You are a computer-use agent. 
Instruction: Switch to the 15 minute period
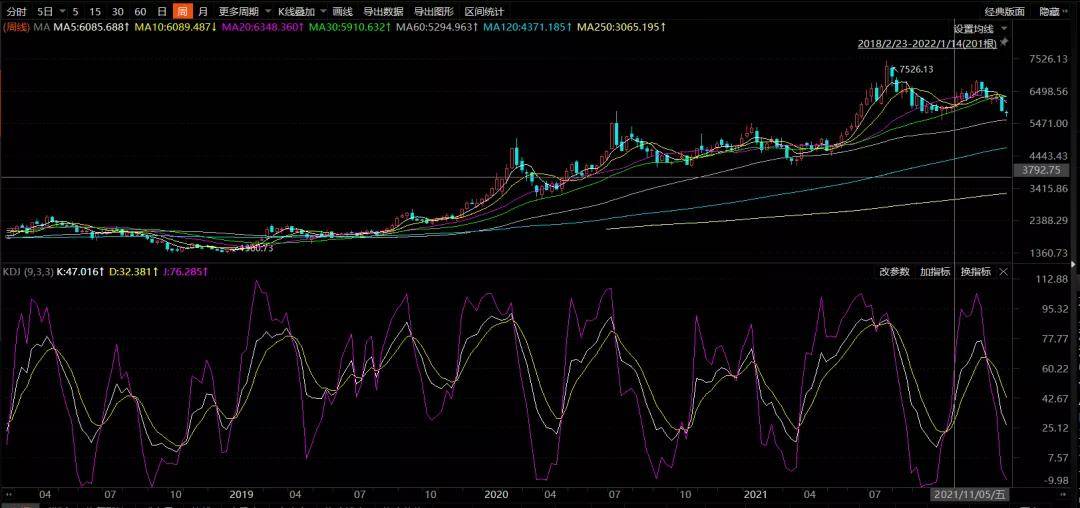pyautogui.click(x=95, y=12)
